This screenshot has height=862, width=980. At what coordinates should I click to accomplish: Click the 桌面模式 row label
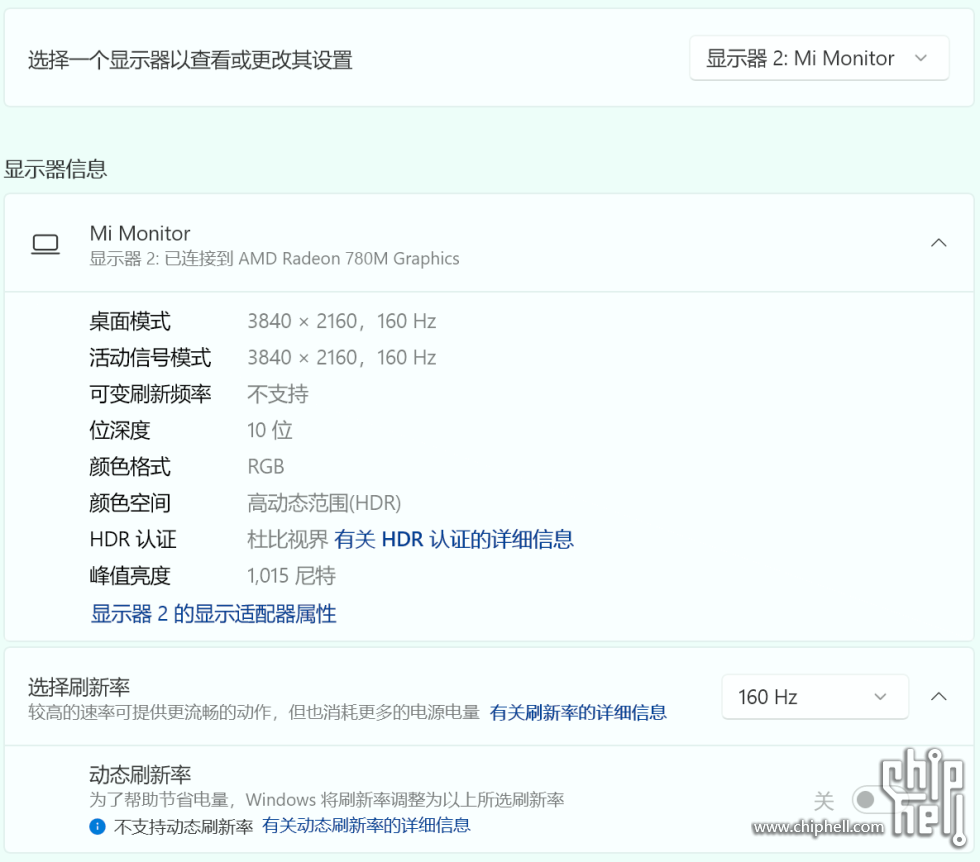[130, 322]
